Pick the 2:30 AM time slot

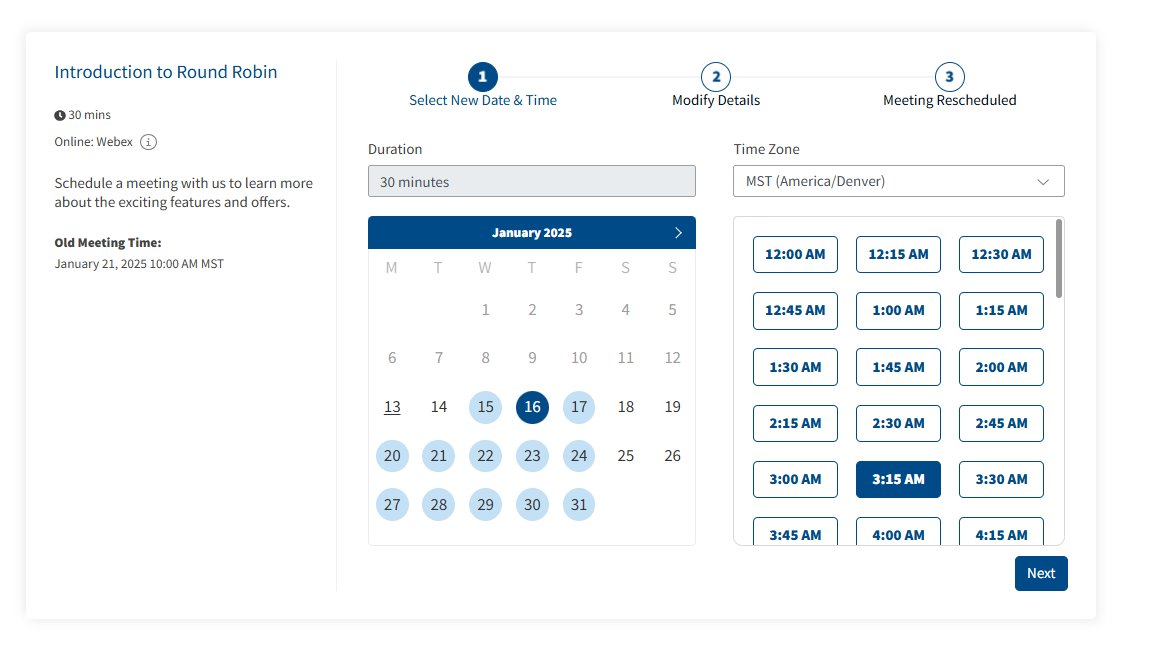coord(898,423)
